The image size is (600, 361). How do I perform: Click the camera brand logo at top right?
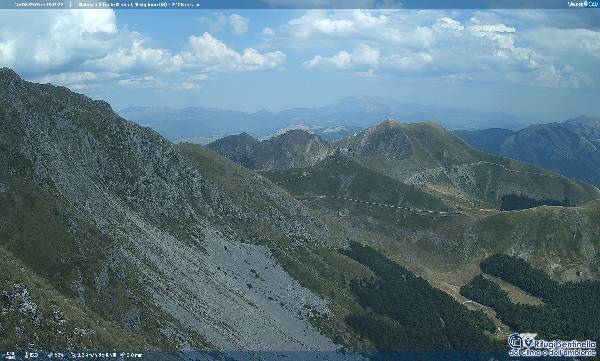(582, 4)
